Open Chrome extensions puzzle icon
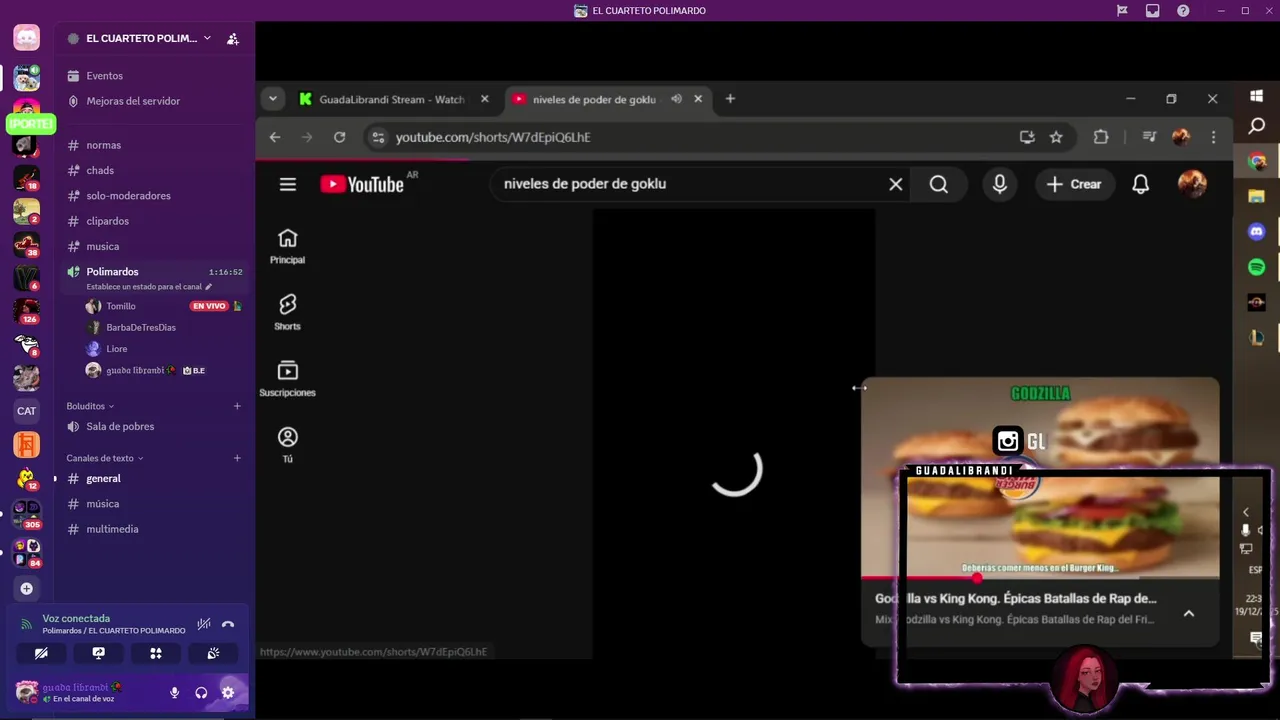1280x720 pixels. pyautogui.click(x=1101, y=137)
